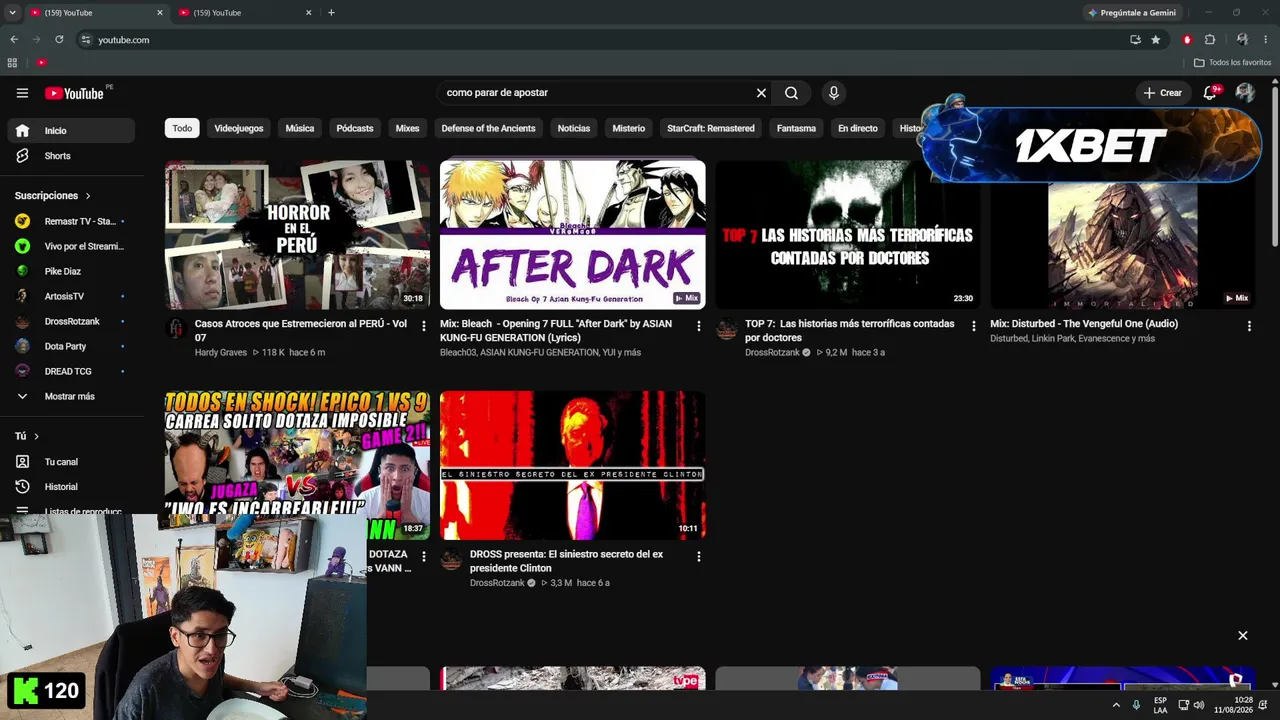Click DrossRotzank avatar beside TOP 7 video

point(727,329)
